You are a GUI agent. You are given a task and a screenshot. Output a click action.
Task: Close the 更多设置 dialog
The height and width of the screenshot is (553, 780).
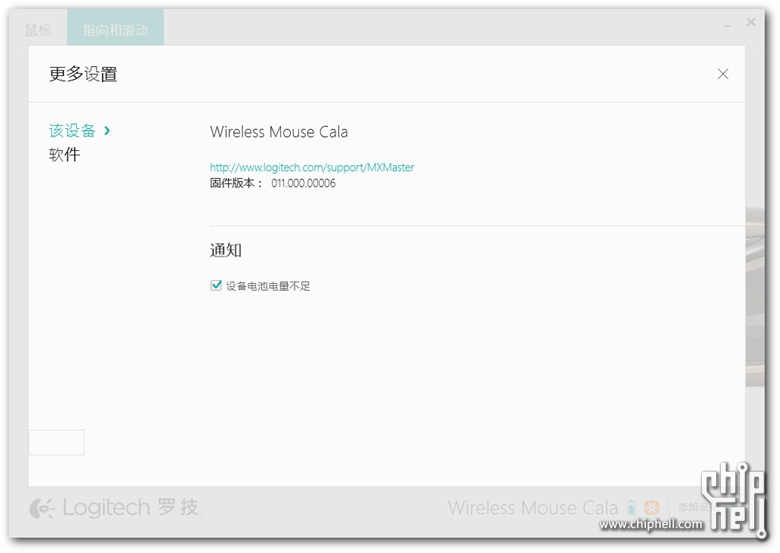tap(723, 74)
